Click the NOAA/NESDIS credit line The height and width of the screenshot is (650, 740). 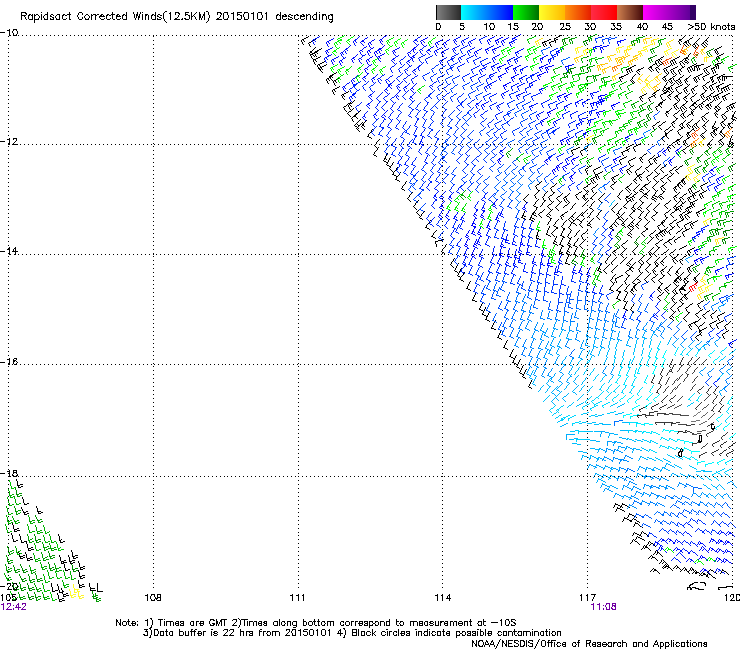pos(589,643)
